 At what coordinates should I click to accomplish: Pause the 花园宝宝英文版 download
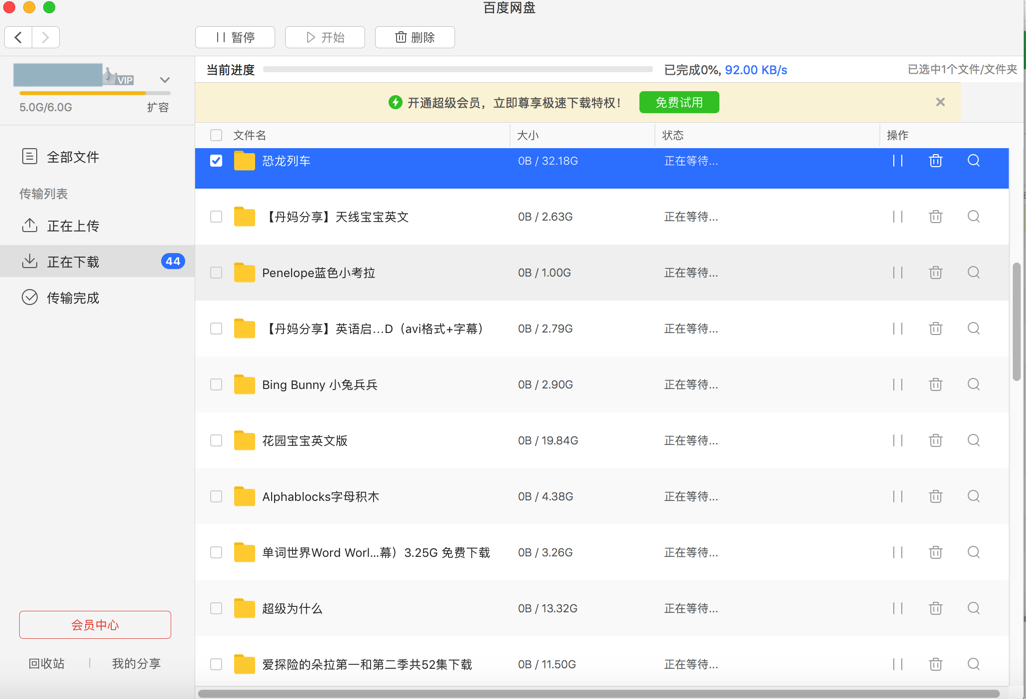coord(898,440)
